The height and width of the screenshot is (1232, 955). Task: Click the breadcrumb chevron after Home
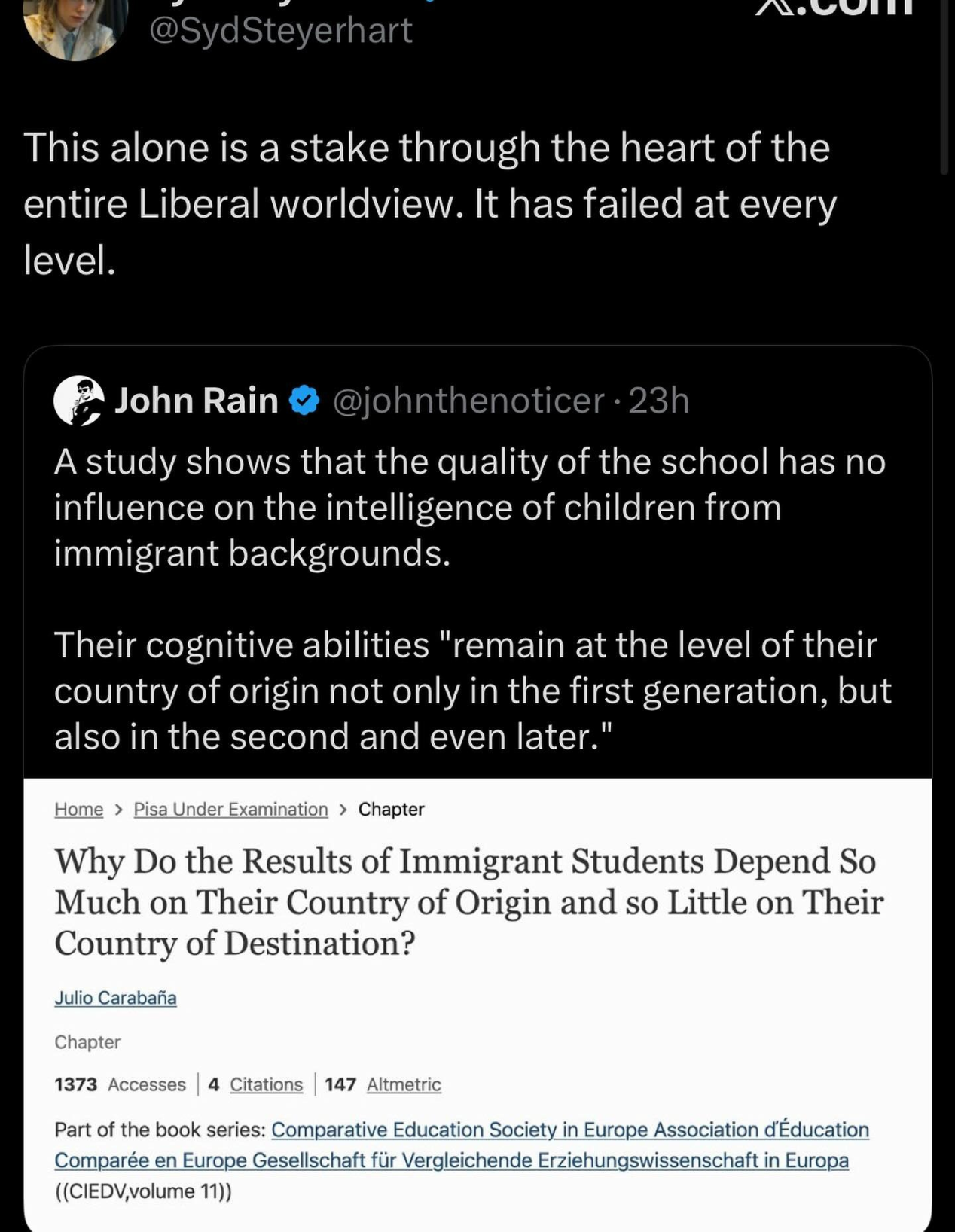coord(118,810)
